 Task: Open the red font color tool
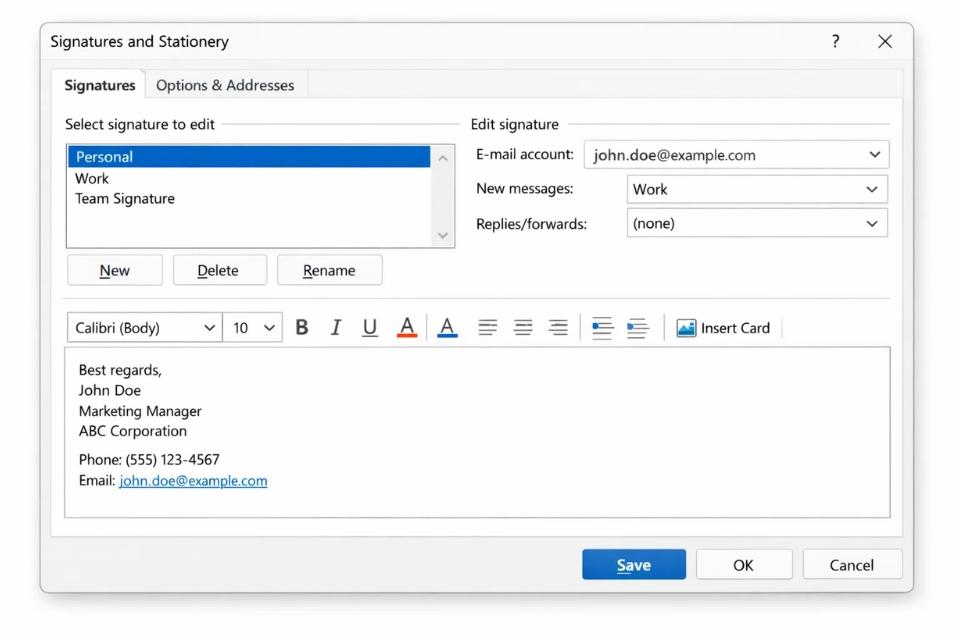click(x=406, y=327)
